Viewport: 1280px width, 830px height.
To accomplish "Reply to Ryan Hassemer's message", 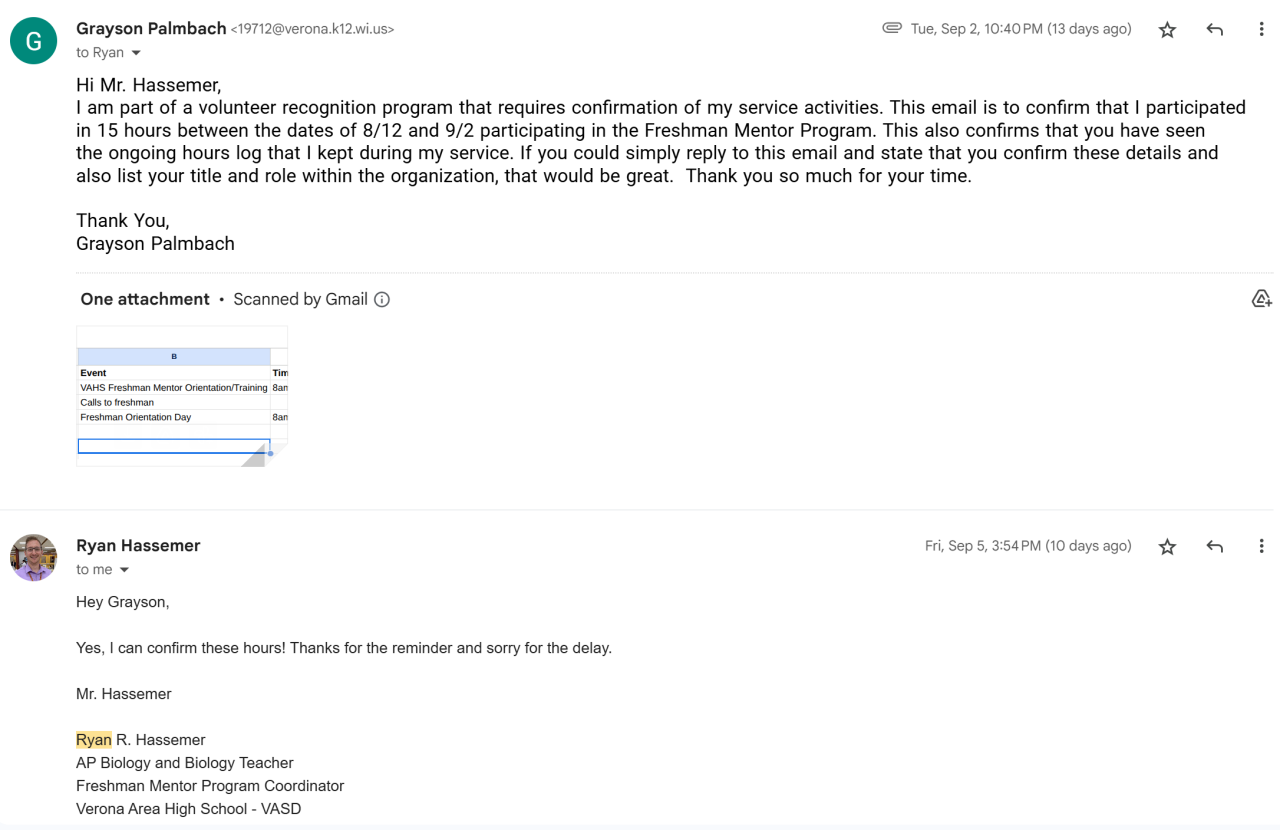I will click(1214, 546).
